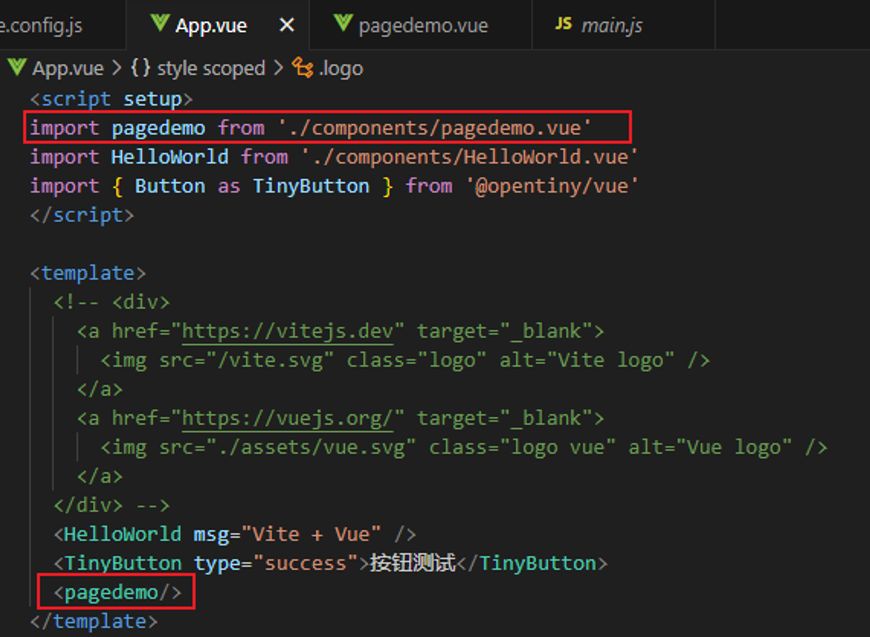
Task: Click the .logo class symbol icon in breadcrumb
Action: pyautogui.click(x=303, y=68)
